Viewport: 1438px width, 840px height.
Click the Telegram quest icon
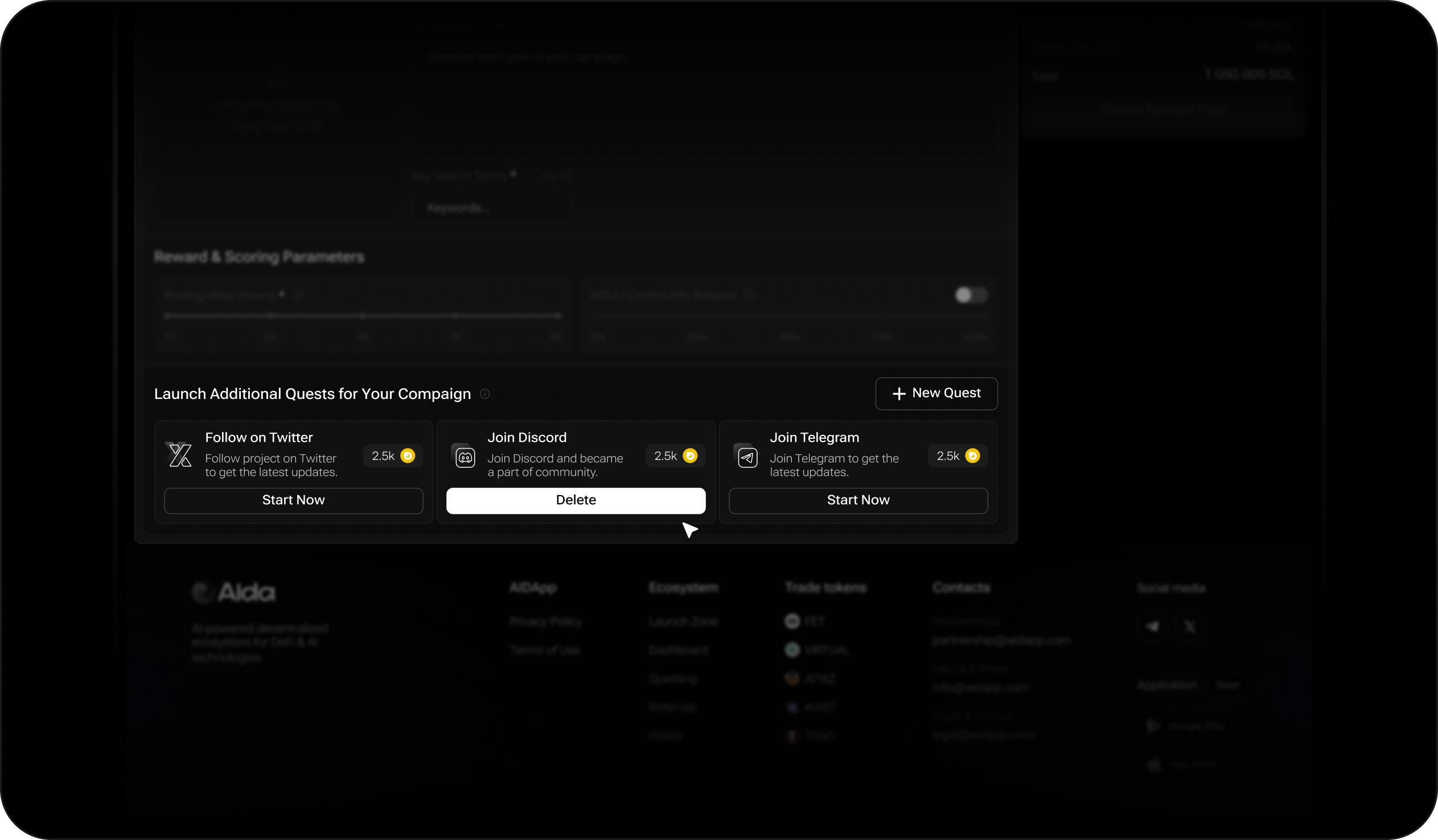(x=747, y=457)
